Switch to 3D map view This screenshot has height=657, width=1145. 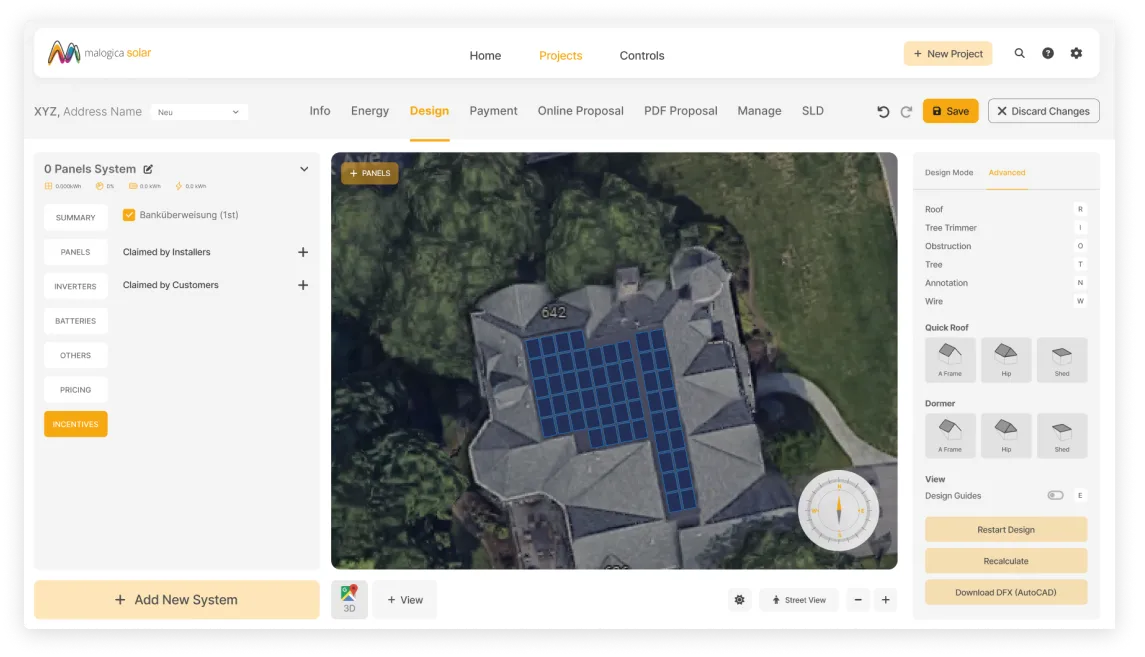(x=349, y=599)
